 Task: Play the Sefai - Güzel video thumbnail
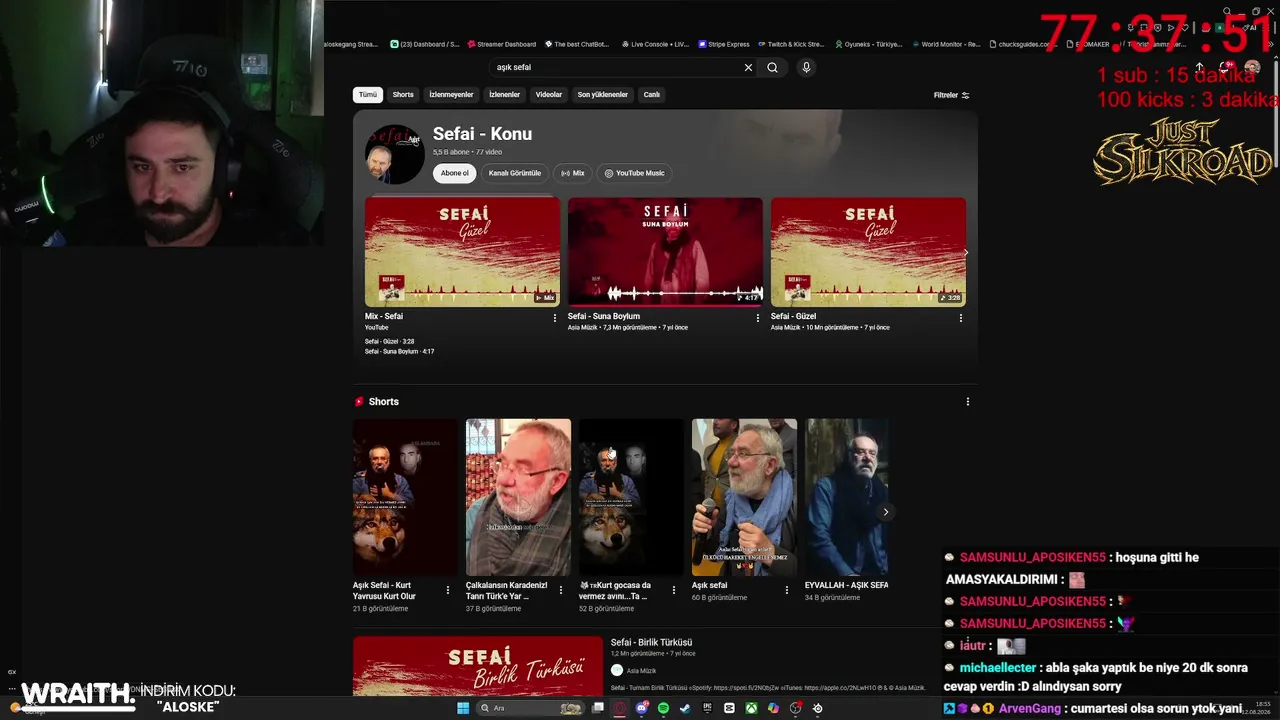click(868, 252)
